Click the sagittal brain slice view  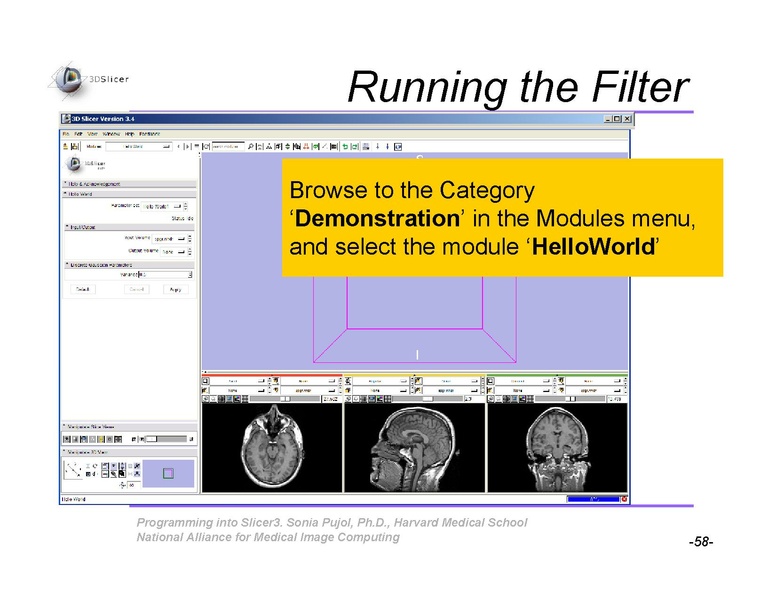click(x=415, y=448)
